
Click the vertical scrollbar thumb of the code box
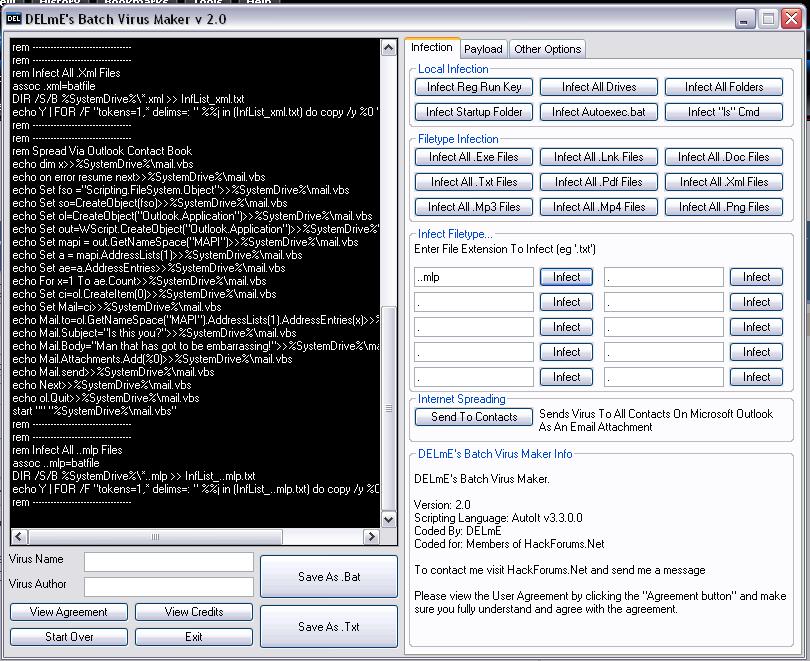point(388,408)
